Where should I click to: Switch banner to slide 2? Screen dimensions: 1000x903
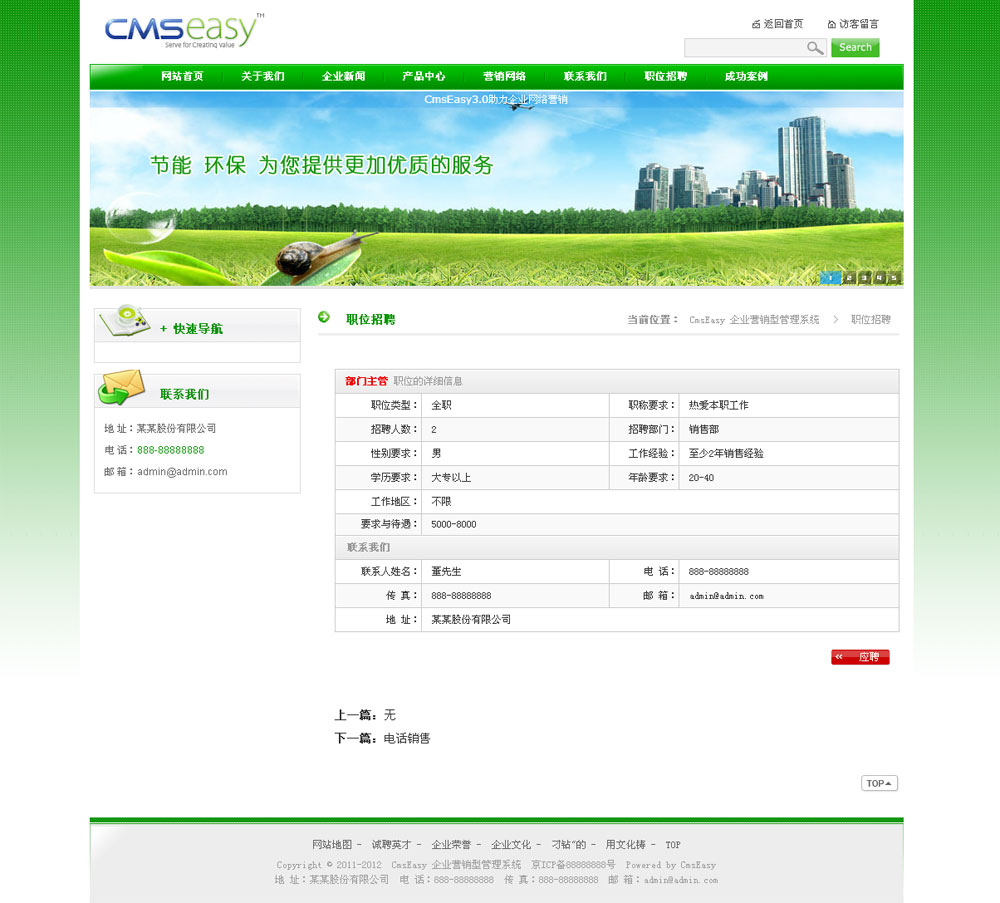(848, 278)
